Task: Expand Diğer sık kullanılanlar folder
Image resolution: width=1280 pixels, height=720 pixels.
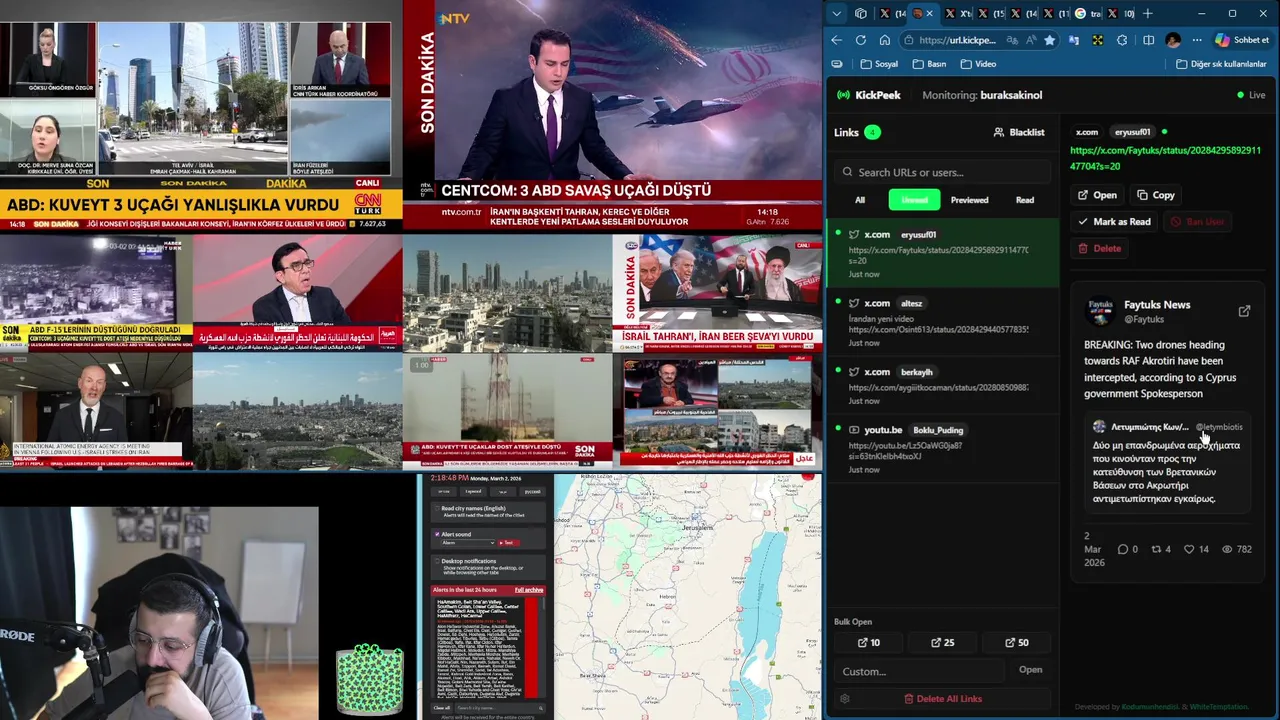Action: [x=1221, y=64]
